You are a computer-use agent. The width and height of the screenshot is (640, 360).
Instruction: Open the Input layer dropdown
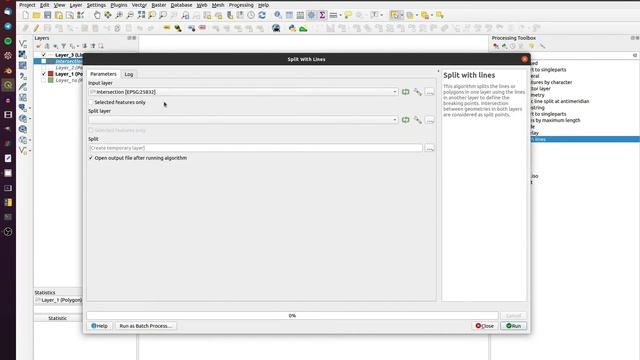click(243, 92)
